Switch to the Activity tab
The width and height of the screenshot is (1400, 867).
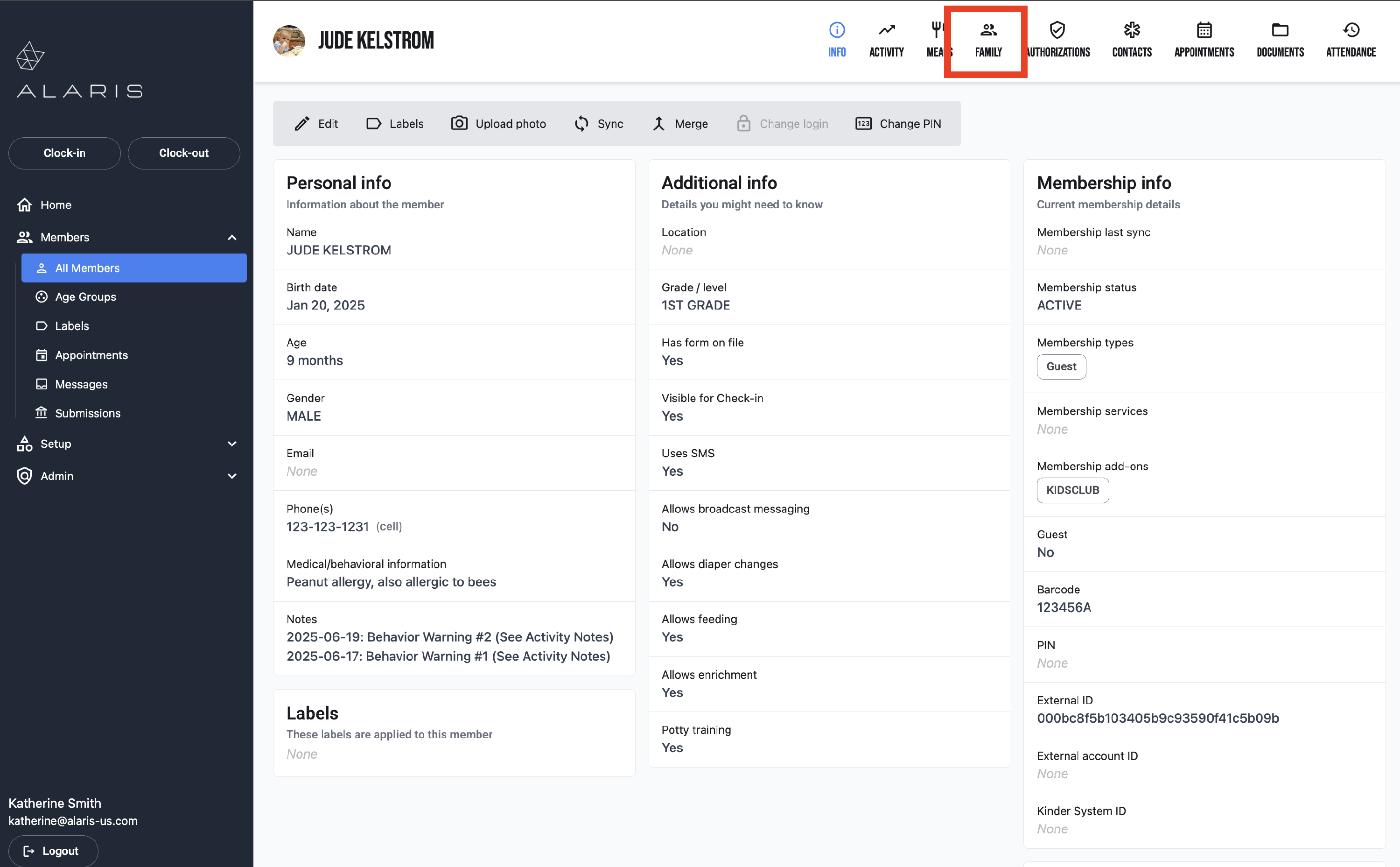point(886,40)
